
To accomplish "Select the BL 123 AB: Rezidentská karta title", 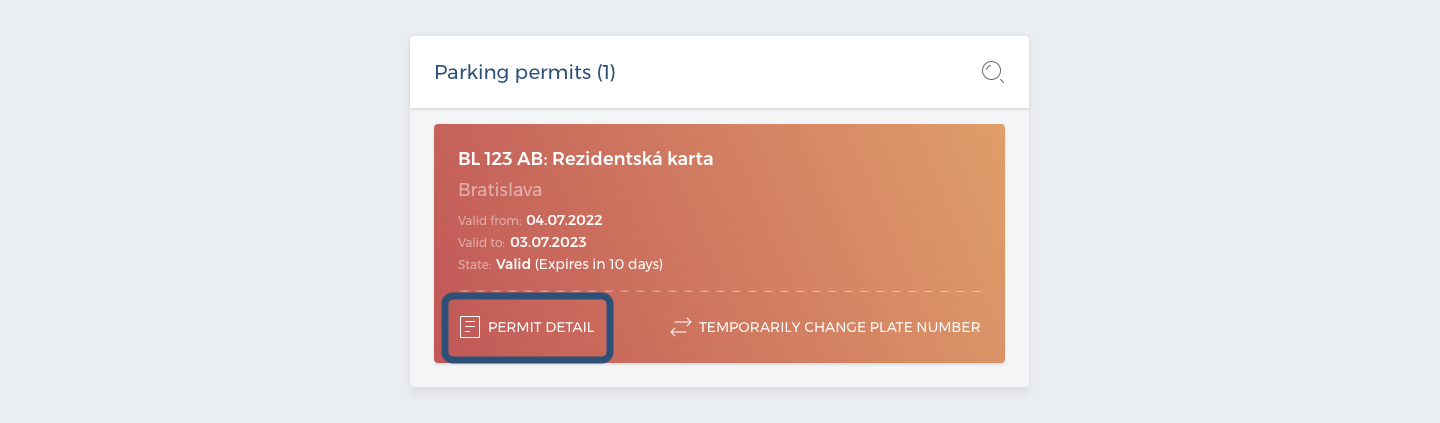I will point(586,158).
